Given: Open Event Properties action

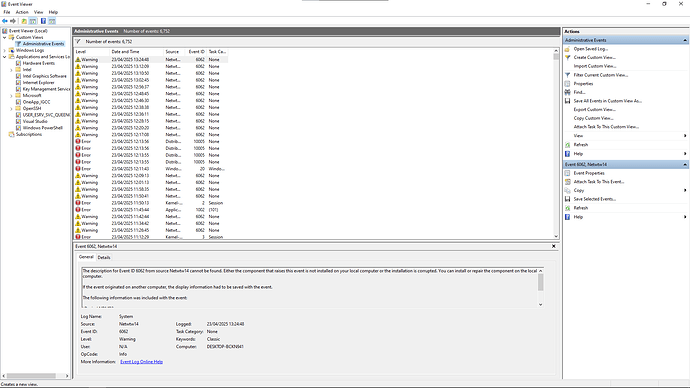Looking at the screenshot, I should point(589,173).
